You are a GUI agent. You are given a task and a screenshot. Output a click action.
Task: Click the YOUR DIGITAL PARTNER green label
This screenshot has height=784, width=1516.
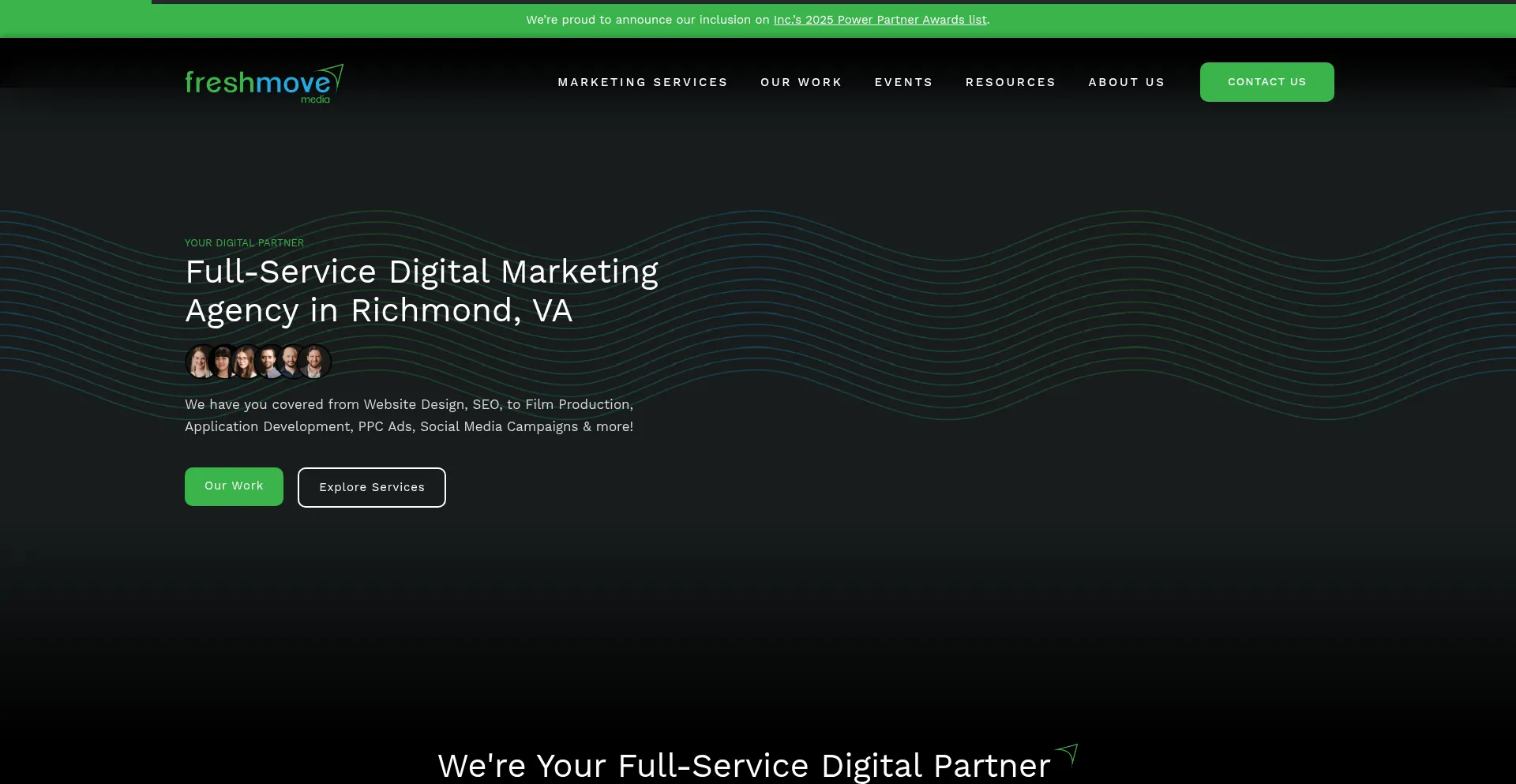pyautogui.click(x=244, y=243)
